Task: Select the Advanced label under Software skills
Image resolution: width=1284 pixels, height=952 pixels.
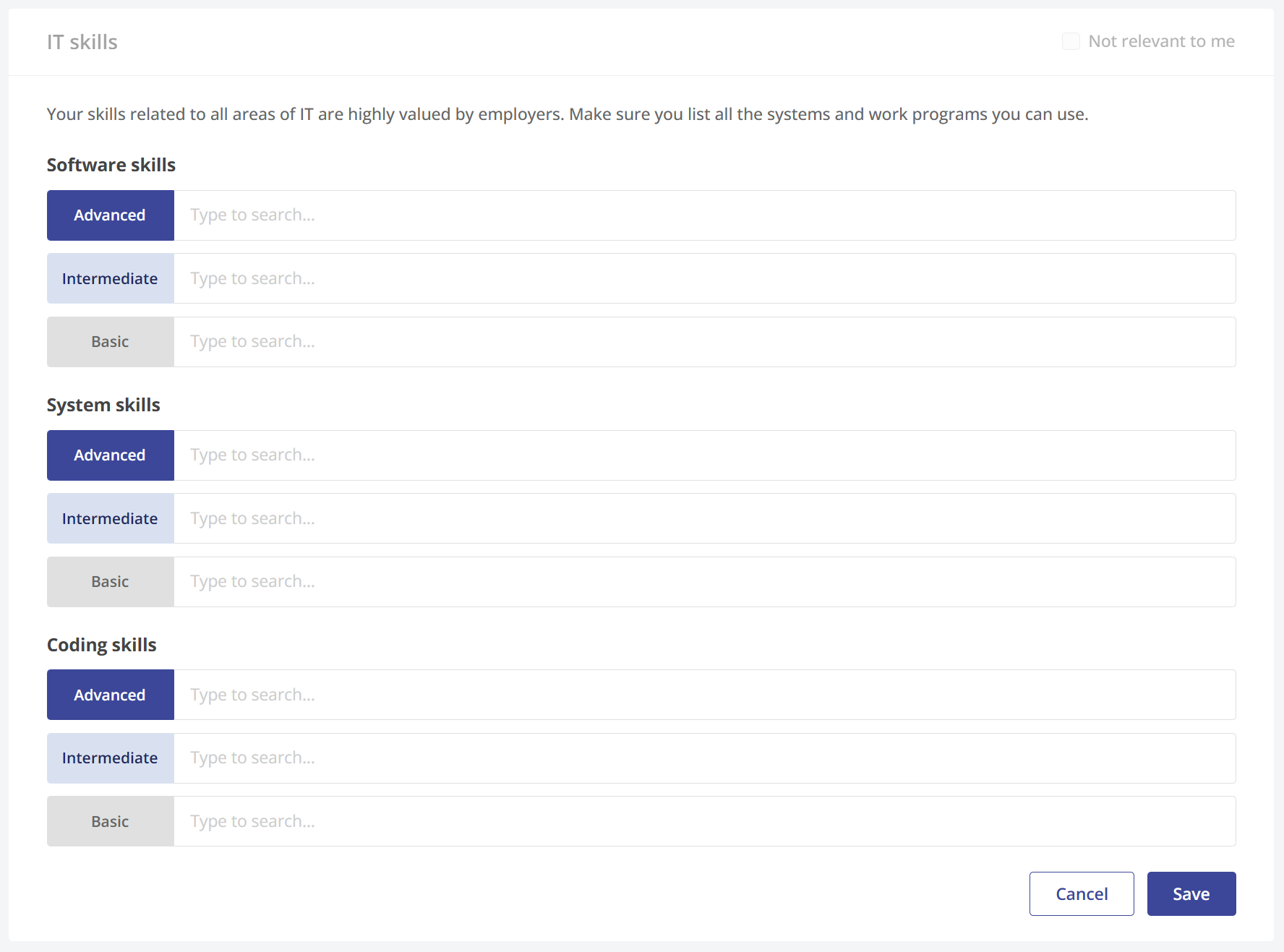Action: click(x=110, y=215)
